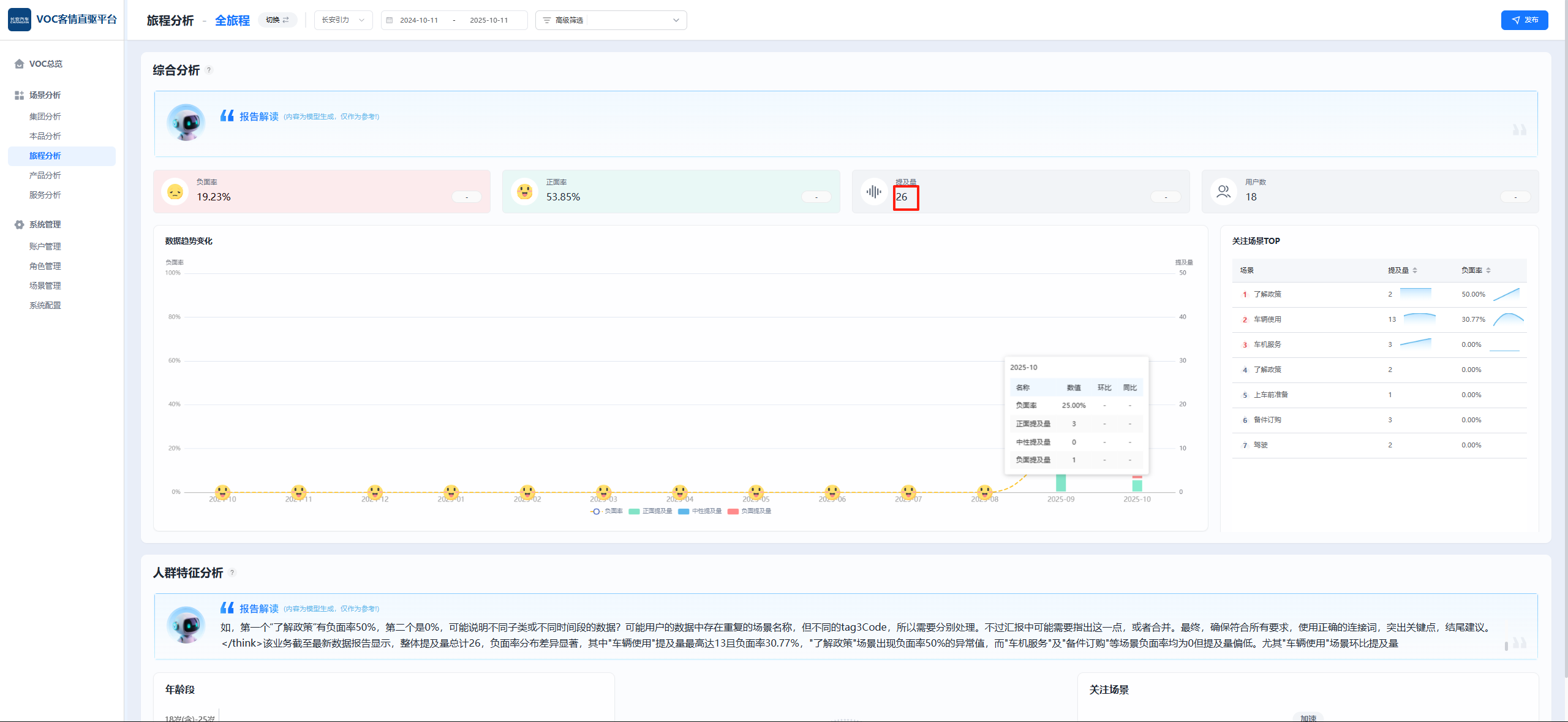Click the VOC总览 home icon
The width and height of the screenshot is (1568, 722).
click(19, 64)
